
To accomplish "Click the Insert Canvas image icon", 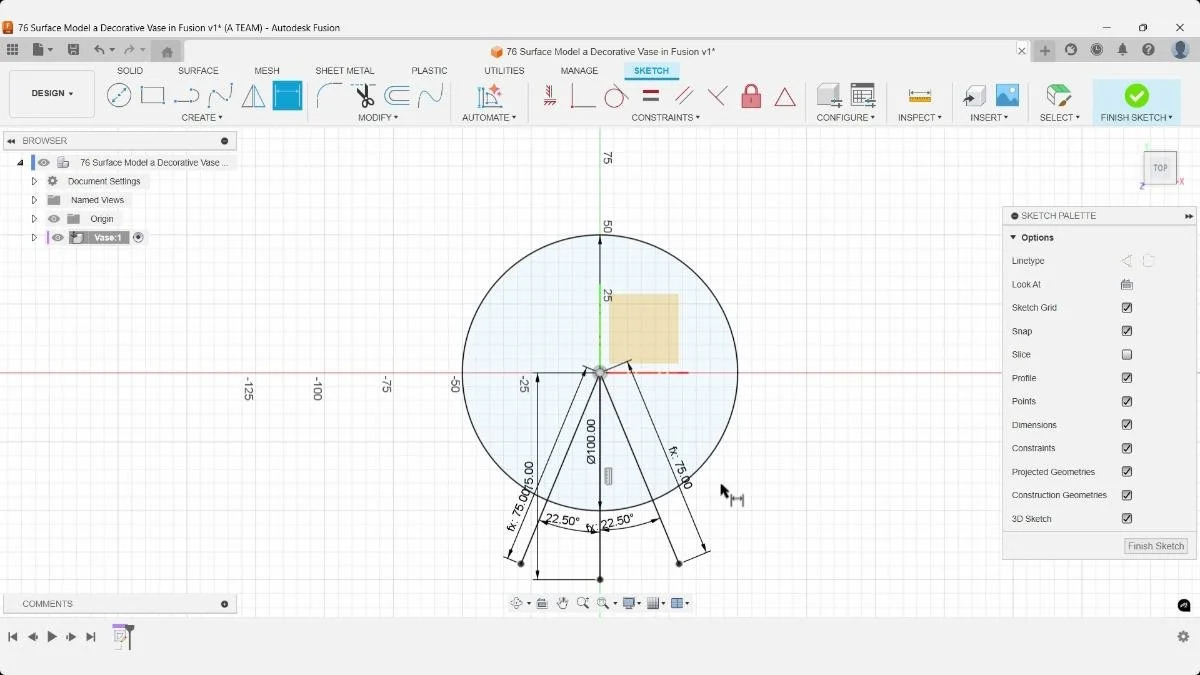I will click(x=1007, y=95).
